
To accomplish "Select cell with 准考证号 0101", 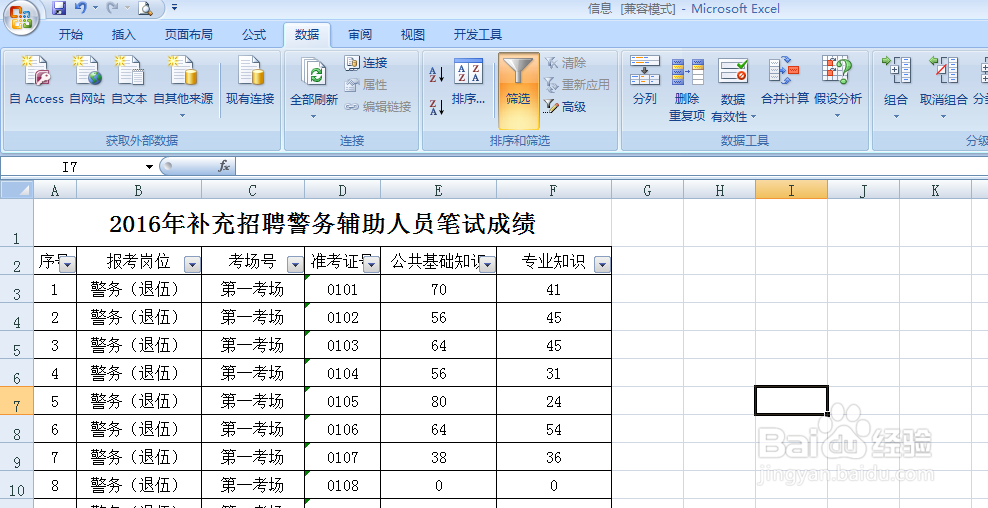I will (x=342, y=289).
